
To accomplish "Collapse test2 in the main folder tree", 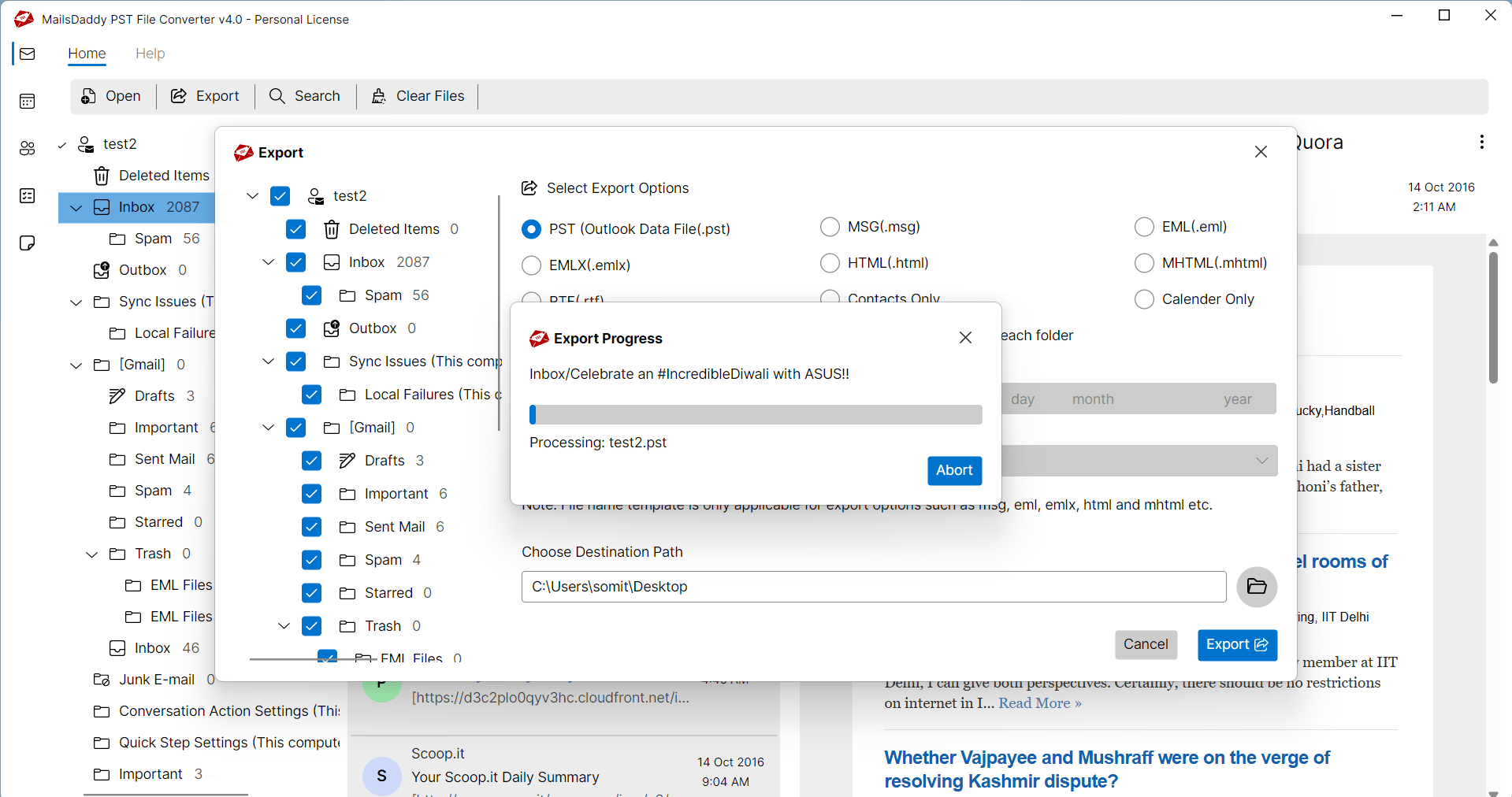I will (x=61, y=144).
